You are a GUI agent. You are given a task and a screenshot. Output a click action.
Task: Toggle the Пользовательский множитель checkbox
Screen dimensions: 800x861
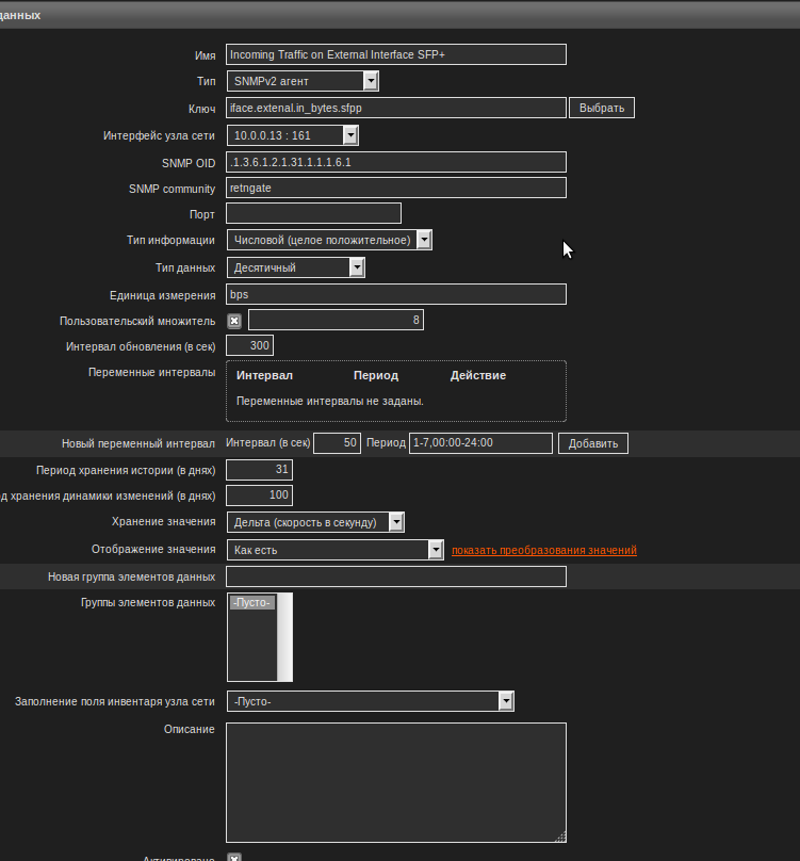click(234, 321)
